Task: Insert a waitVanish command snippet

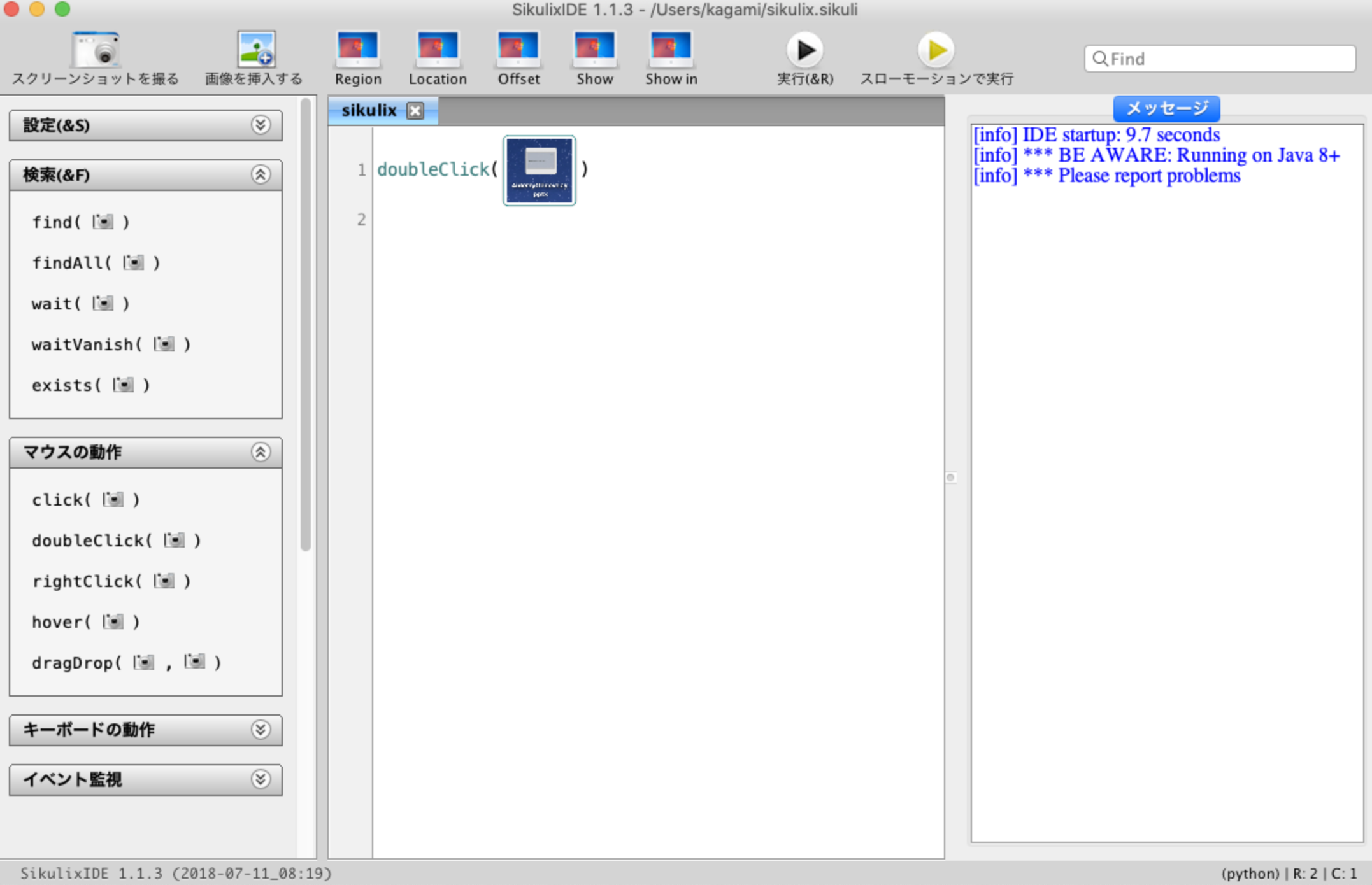Action: point(111,344)
